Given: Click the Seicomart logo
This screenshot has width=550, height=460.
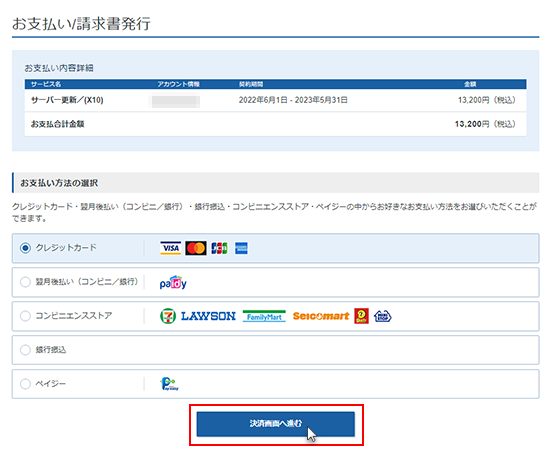Looking at the screenshot, I should (x=321, y=316).
